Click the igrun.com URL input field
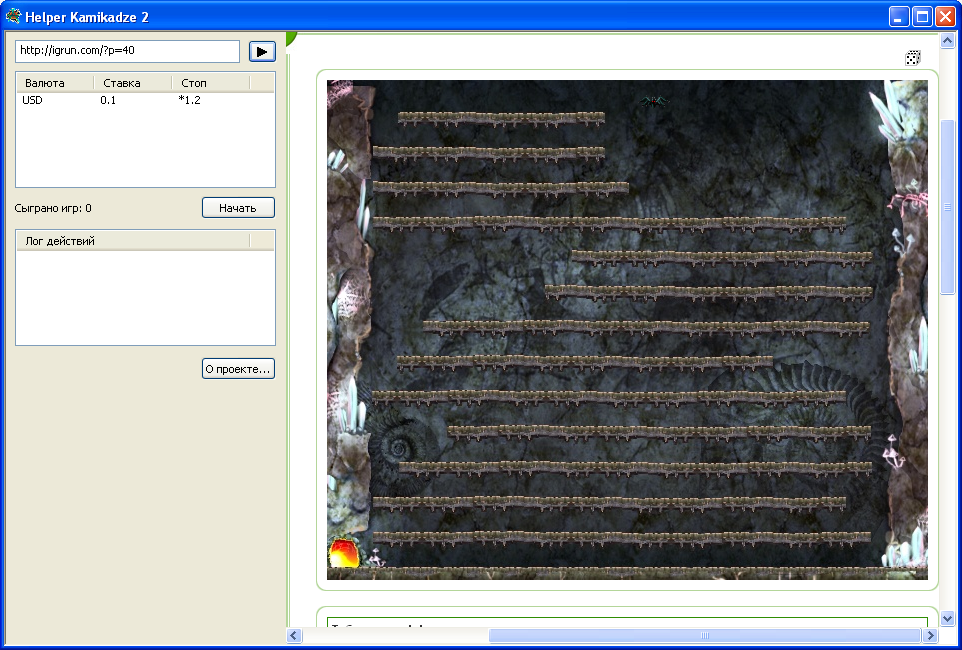This screenshot has width=962, height=650. click(127, 51)
